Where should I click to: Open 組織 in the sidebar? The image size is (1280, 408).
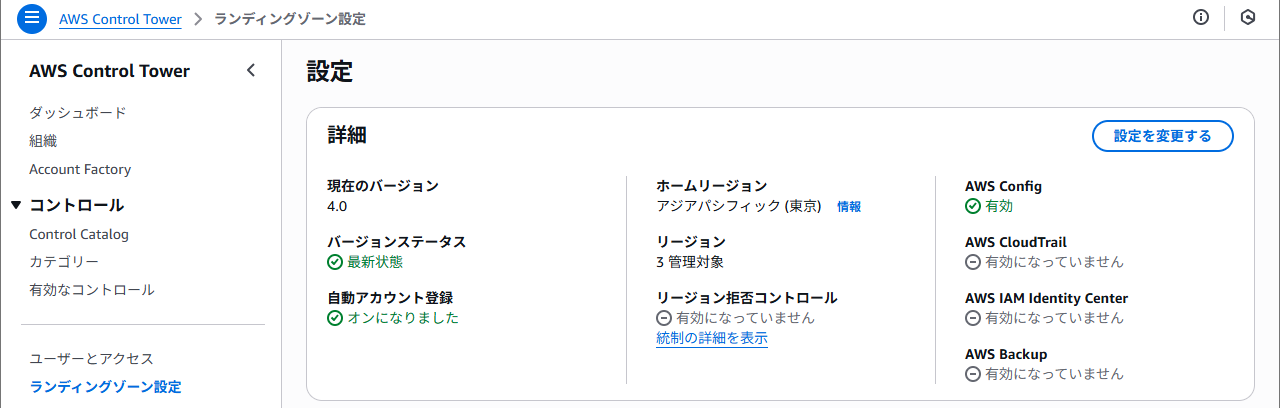tap(43, 141)
